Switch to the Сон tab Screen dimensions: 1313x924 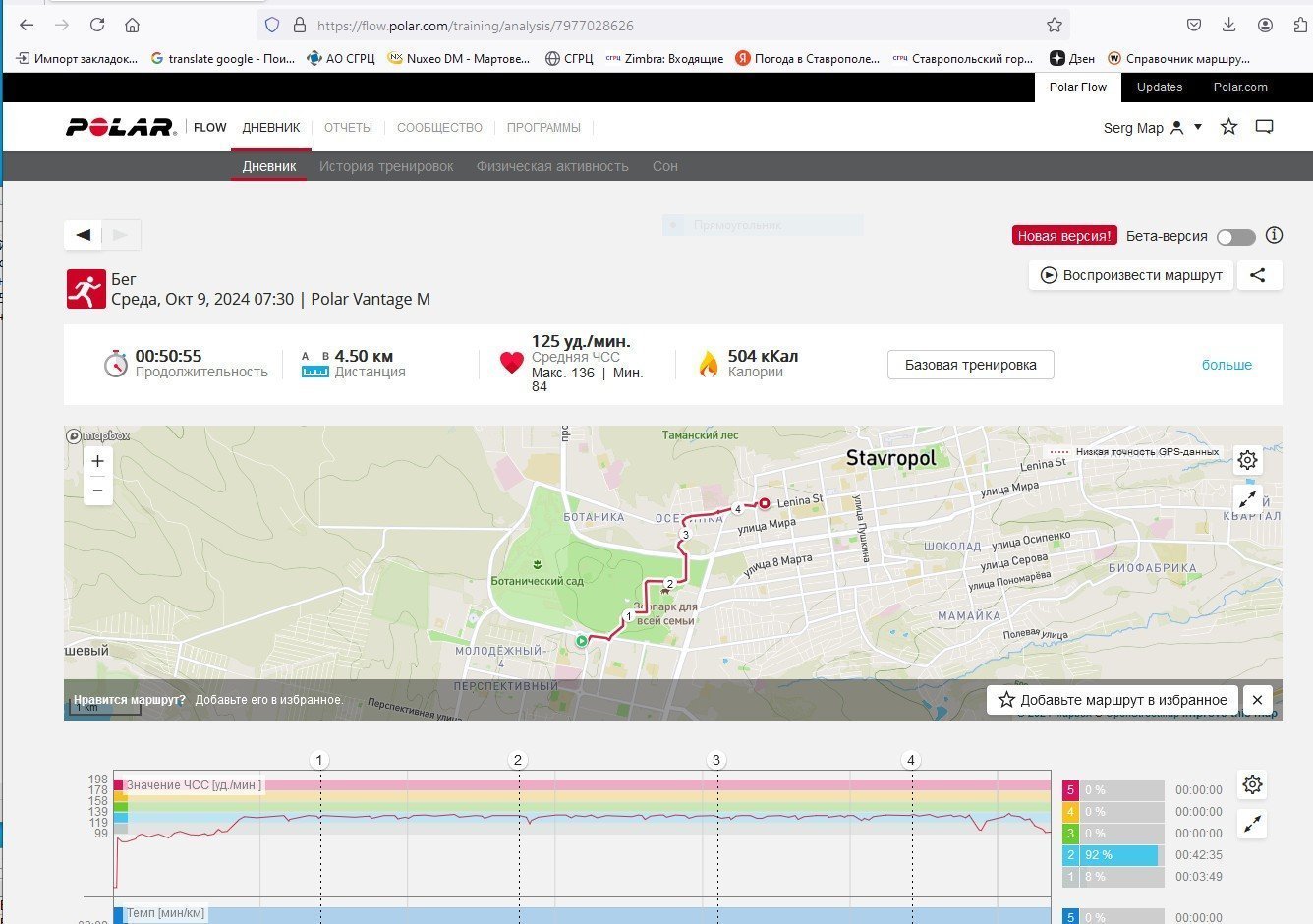coord(665,166)
